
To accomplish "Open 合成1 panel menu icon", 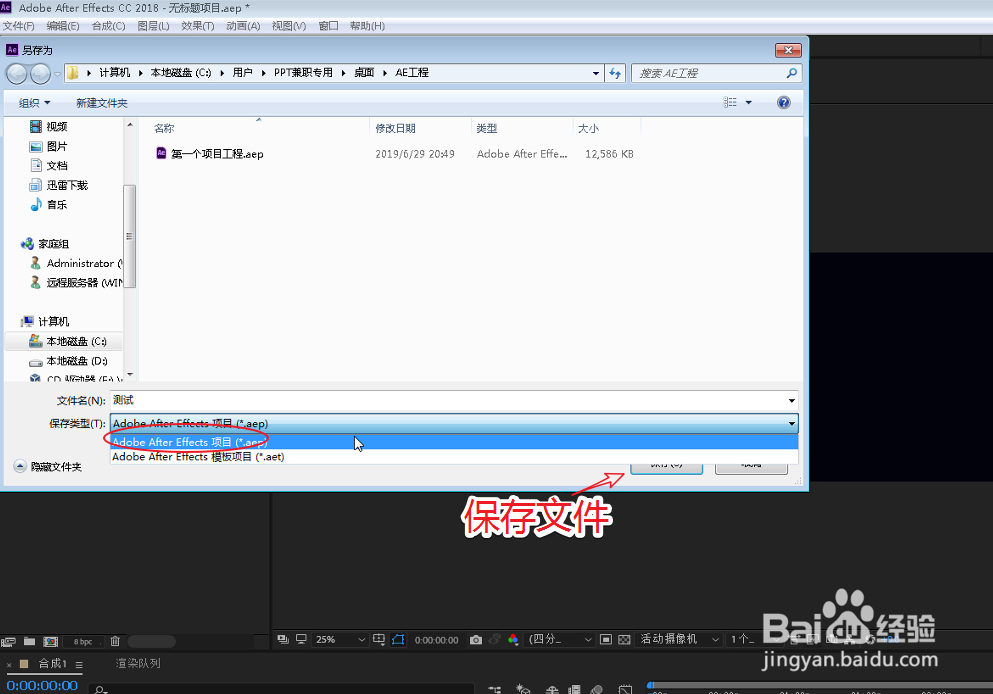I will pos(79,665).
